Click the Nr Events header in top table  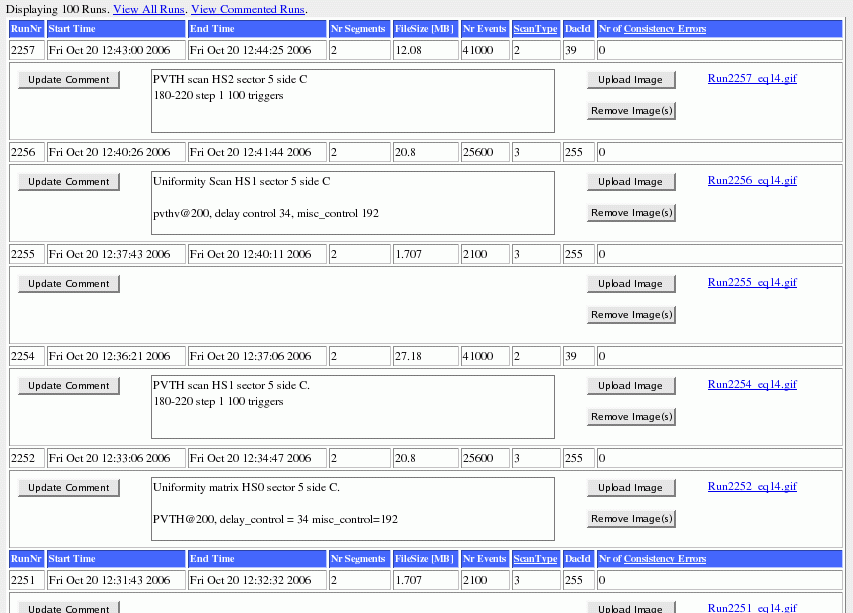point(485,29)
